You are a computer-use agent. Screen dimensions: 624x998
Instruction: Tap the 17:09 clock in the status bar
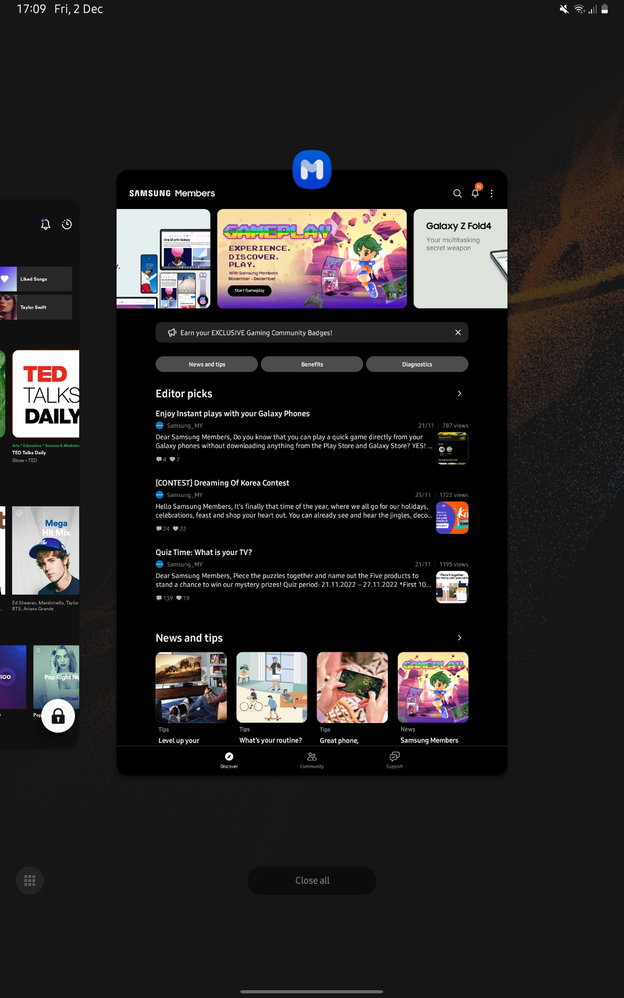tap(31, 9)
